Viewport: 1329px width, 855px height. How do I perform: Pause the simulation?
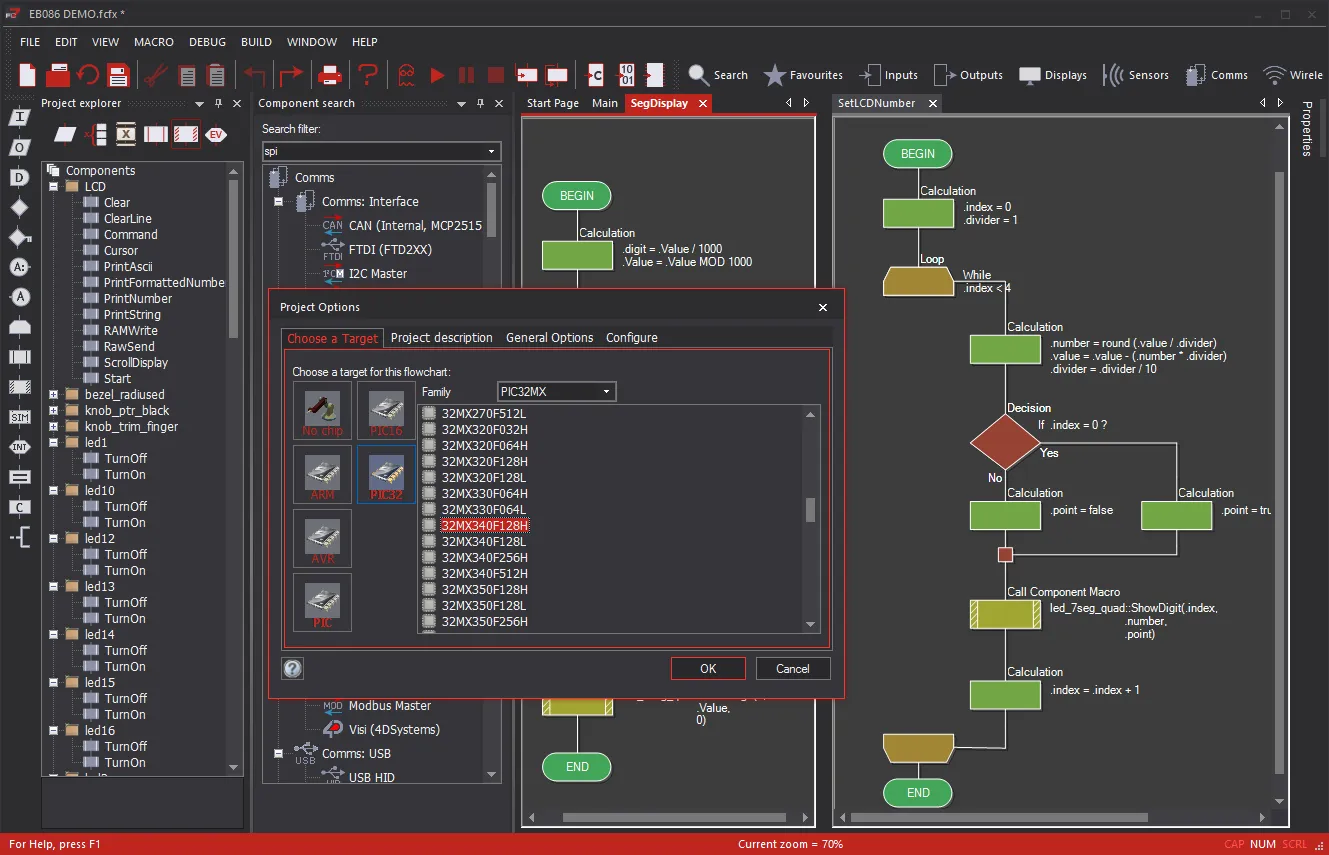tap(466, 74)
